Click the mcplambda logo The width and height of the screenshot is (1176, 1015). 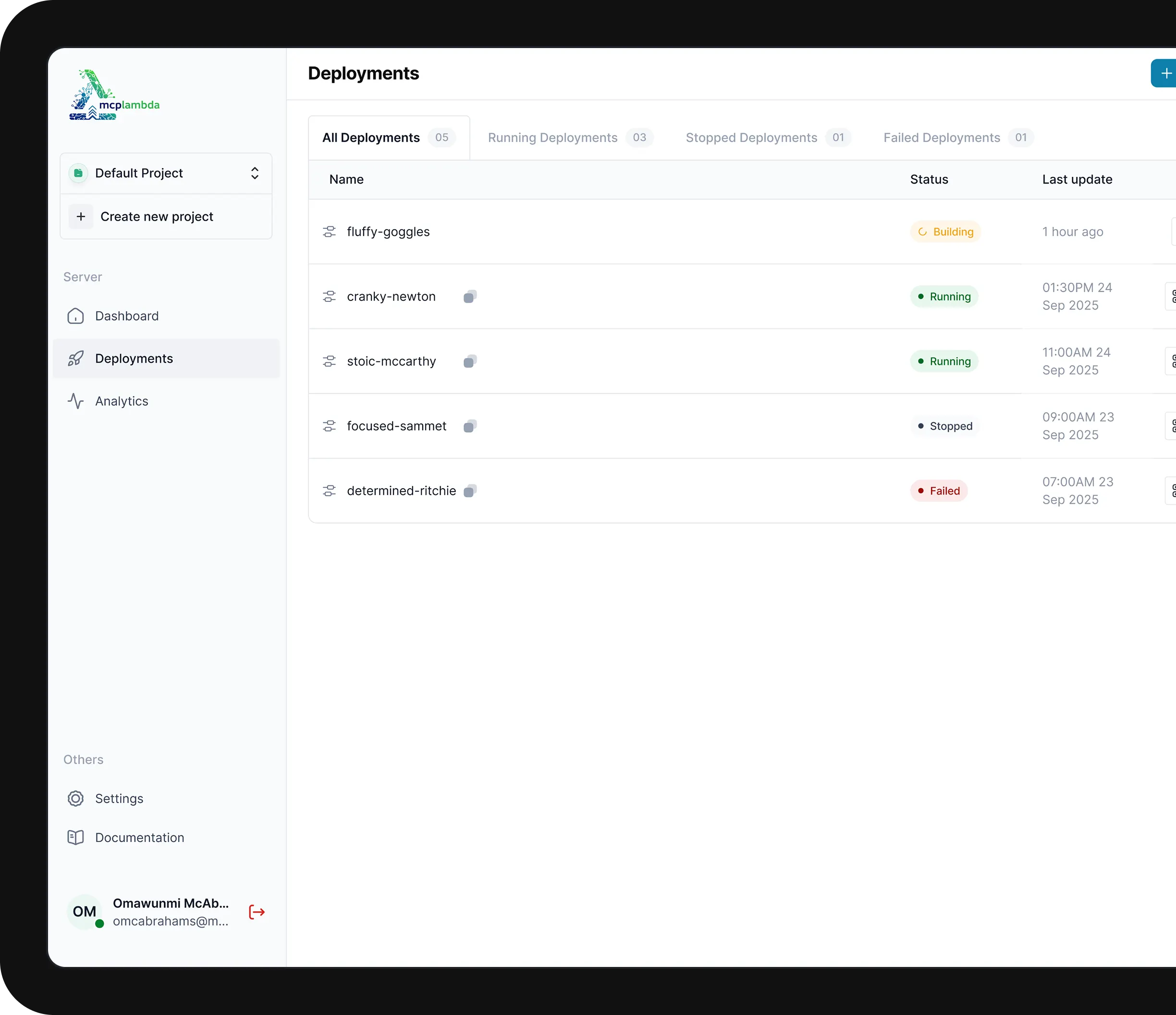click(114, 95)
